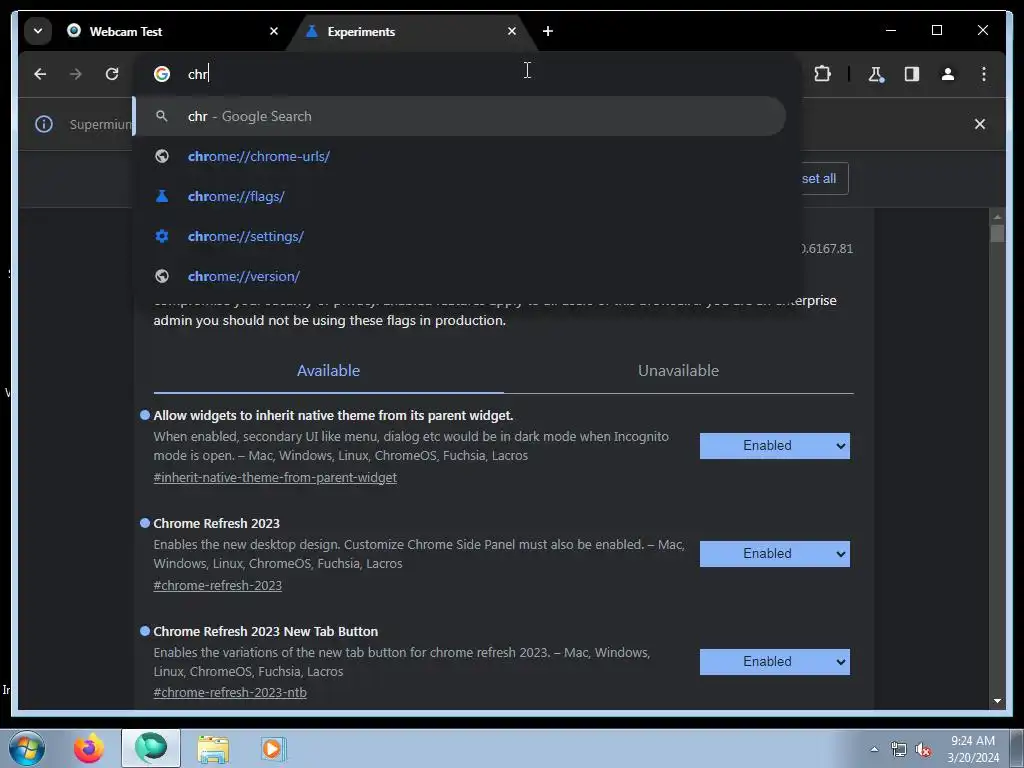1024x768 pixels.
Task: Open #chrome-refresh-2023 link
Action: (x=217, y=585)
